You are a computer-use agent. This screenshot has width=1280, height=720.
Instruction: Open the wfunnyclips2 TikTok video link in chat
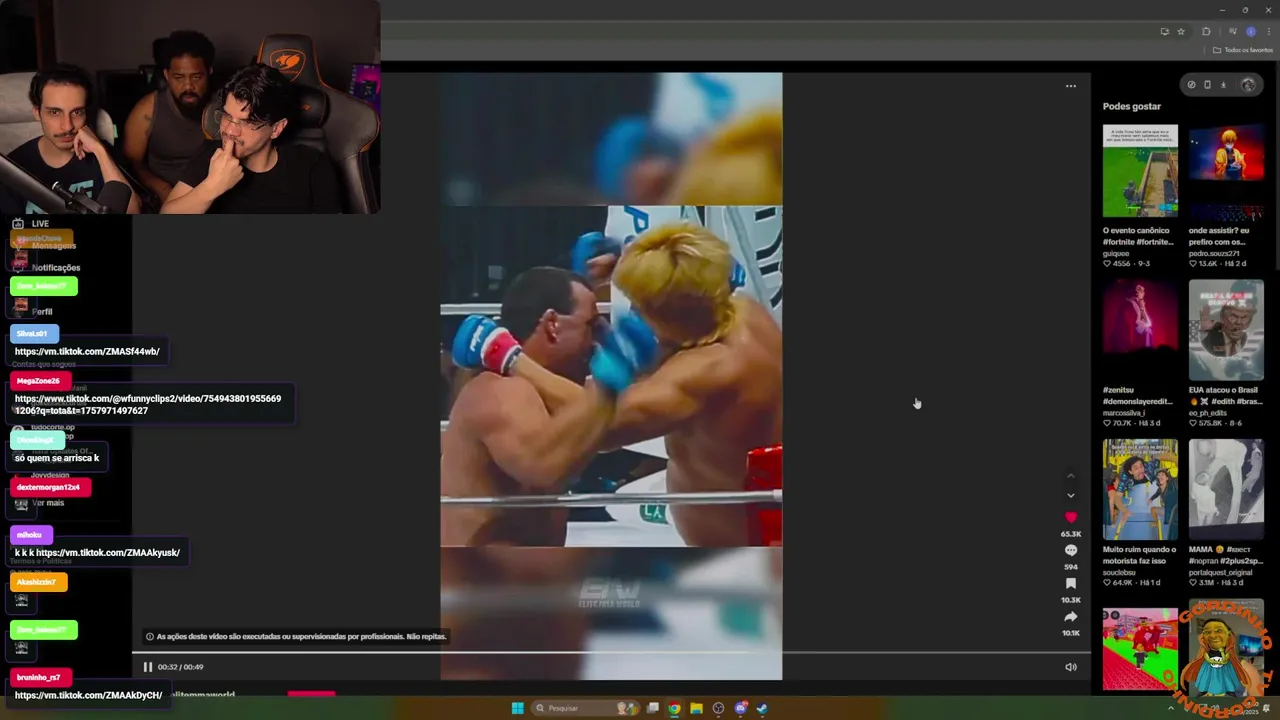(x=148, y=404)
